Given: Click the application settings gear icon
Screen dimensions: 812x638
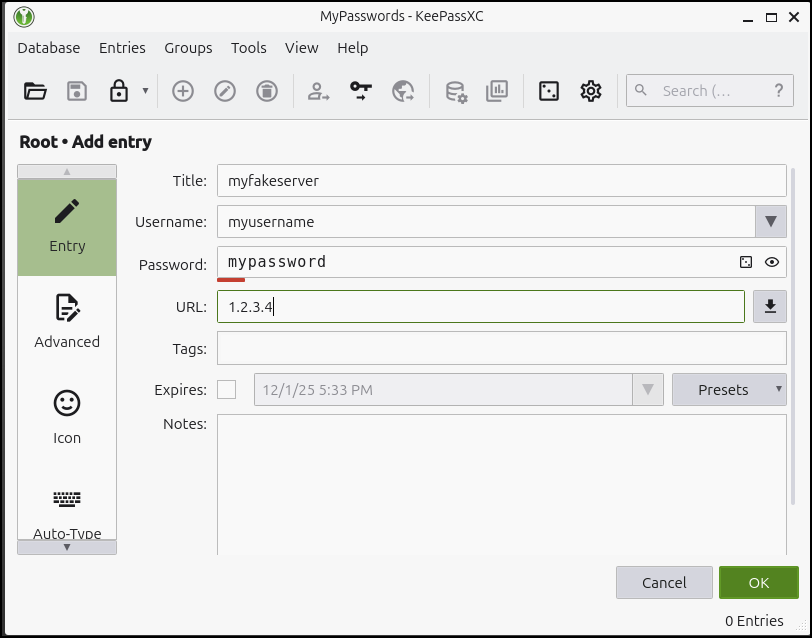Looking at the screenshot, I should 590,90.
